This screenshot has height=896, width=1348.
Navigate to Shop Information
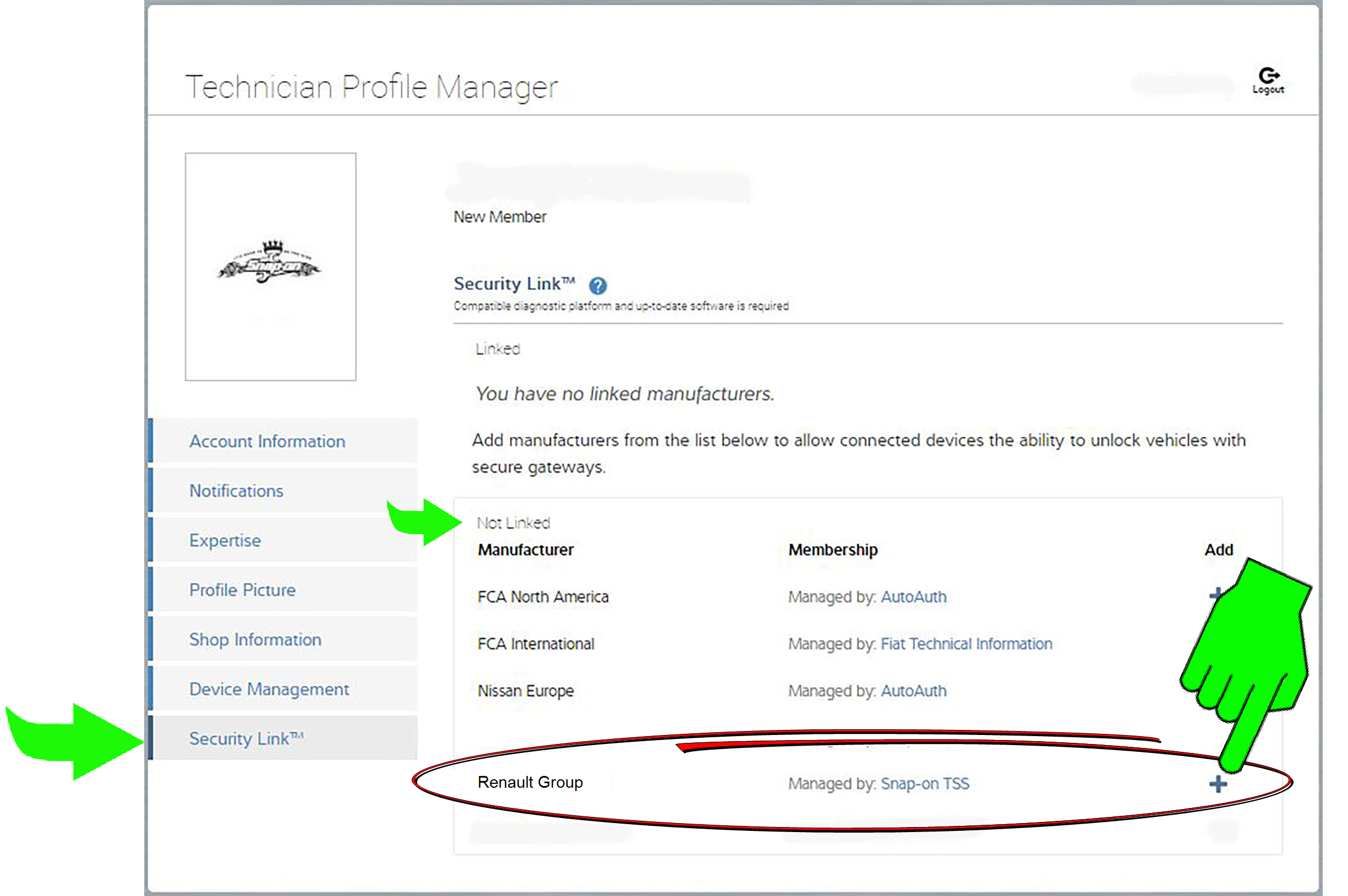pos(255,640)
